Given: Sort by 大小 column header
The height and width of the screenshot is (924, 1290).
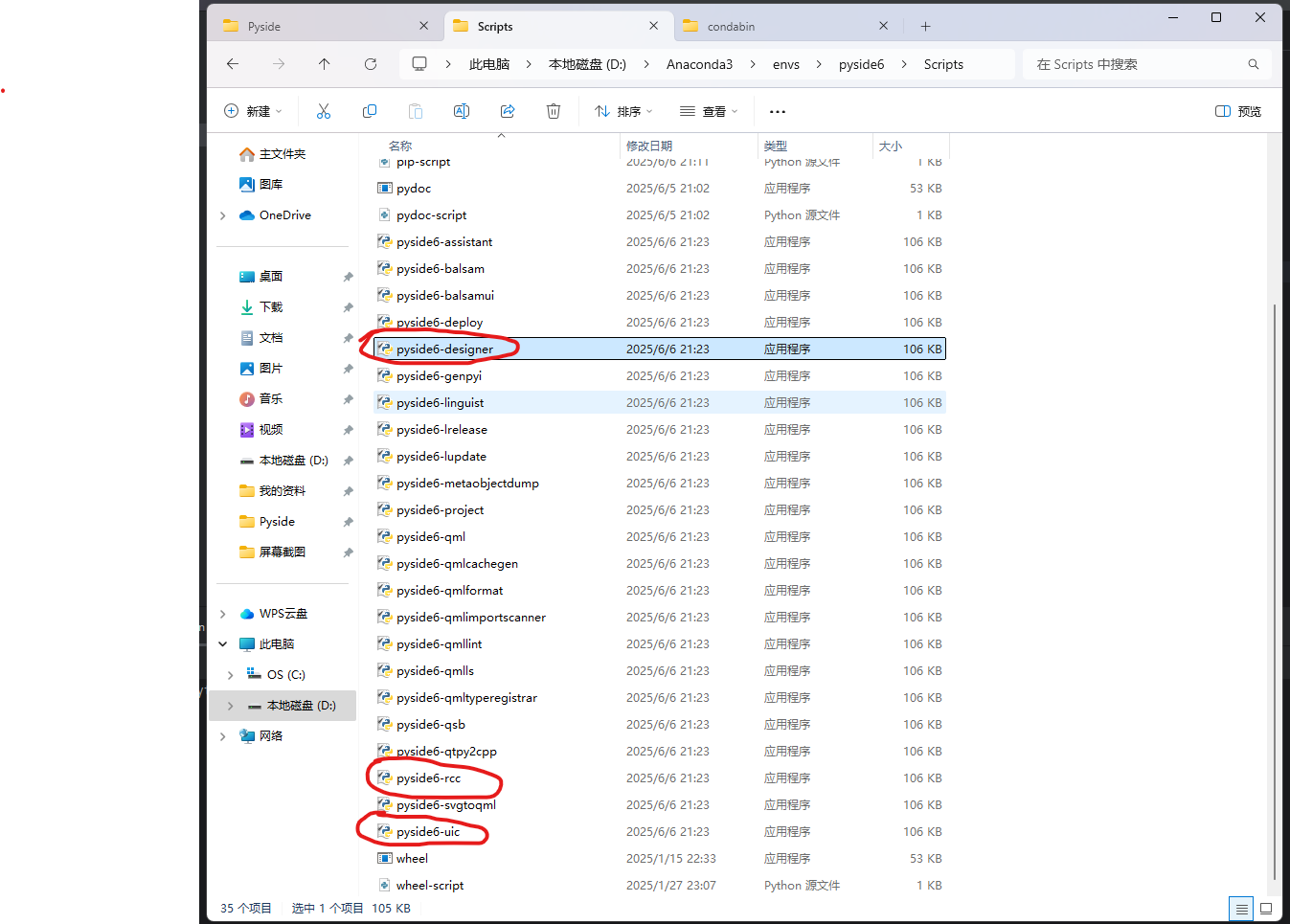Looking at the screenshot, I should click(891, 146).
